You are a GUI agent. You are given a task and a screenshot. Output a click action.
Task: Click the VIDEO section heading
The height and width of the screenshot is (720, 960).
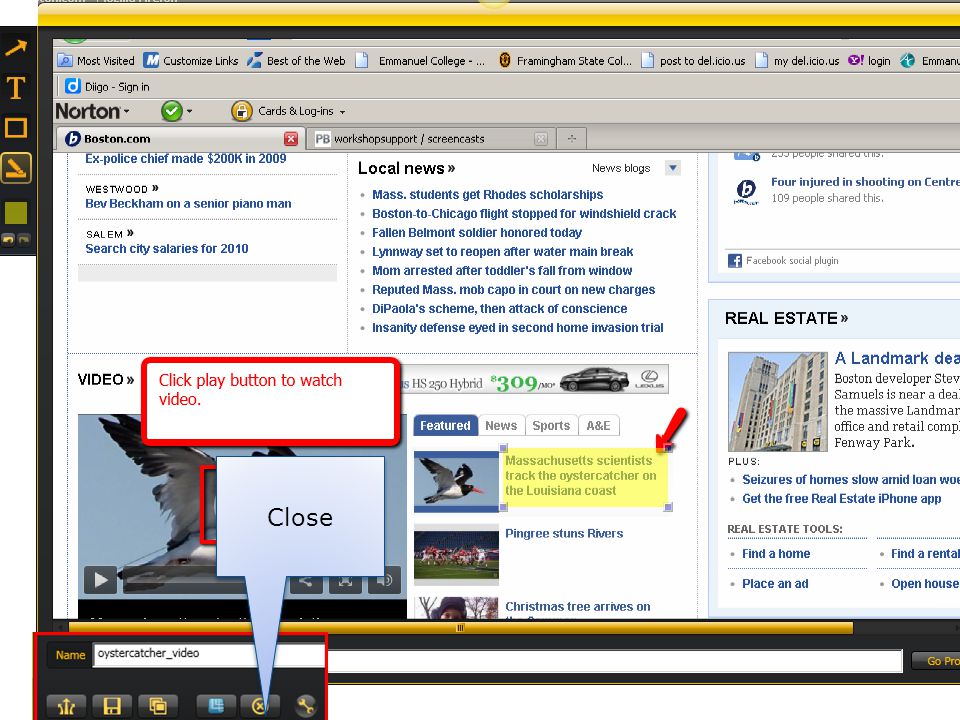click(106, 380)
